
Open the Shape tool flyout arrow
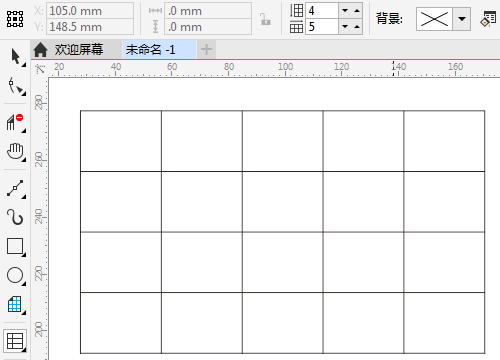point(24,94)
